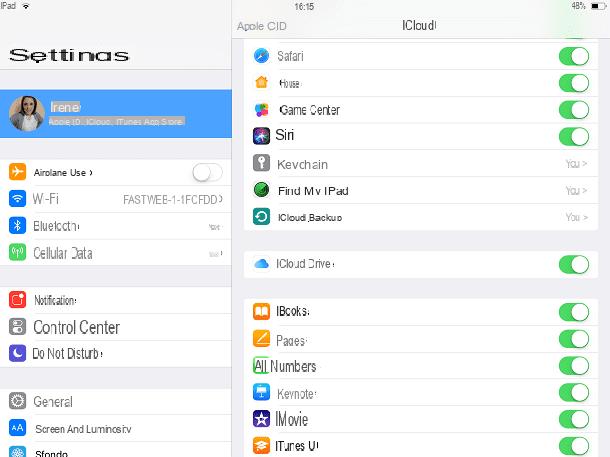Tap the Siri icon

point(261,137)
